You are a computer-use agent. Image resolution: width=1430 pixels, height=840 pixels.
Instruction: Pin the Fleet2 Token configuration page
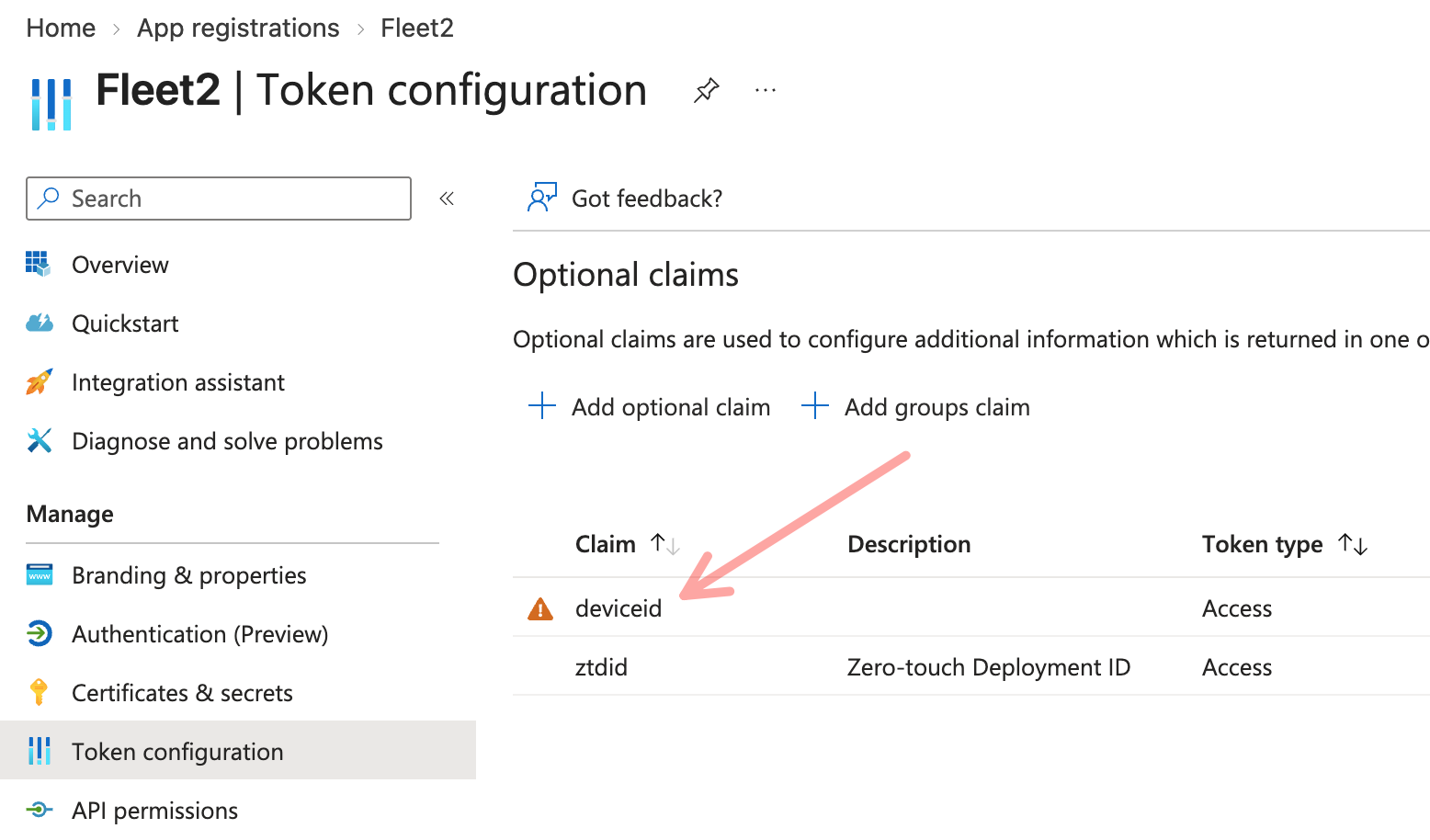coord(706,90)
